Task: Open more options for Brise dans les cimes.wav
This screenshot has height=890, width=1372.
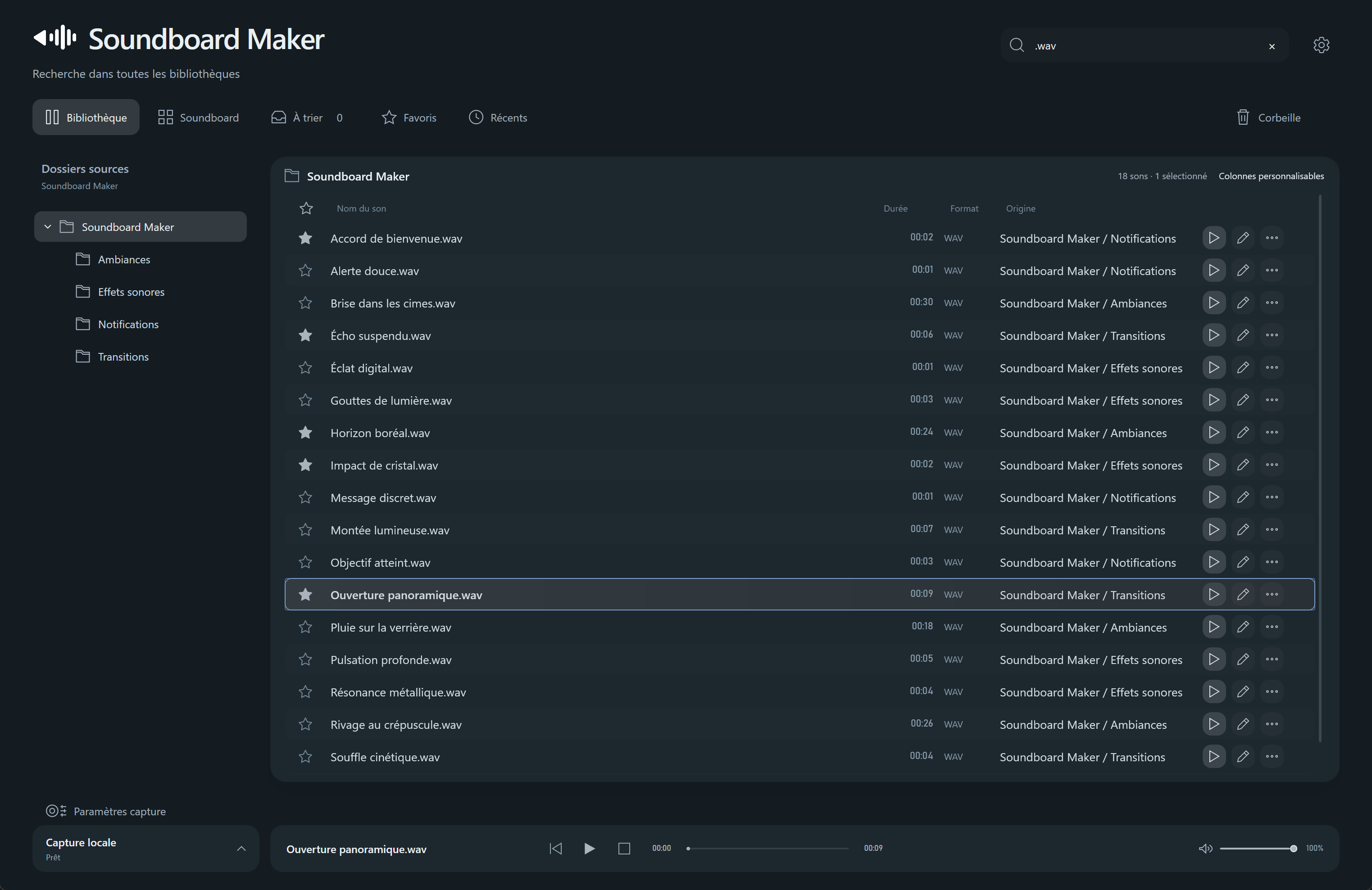Action: click(x=1272, y=303)
